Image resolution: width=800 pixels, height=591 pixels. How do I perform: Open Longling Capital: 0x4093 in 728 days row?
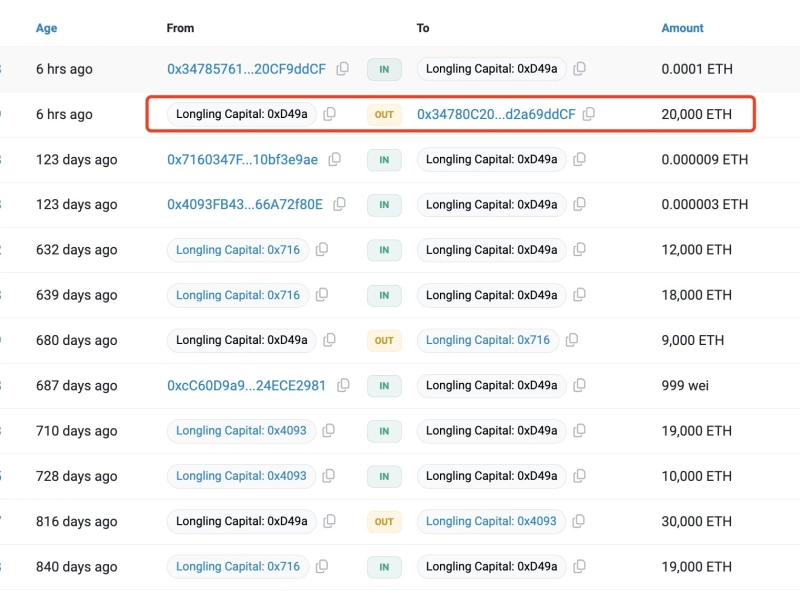tap(241, 476)
